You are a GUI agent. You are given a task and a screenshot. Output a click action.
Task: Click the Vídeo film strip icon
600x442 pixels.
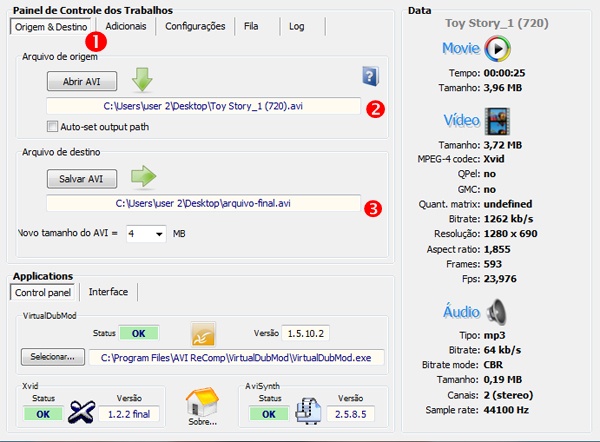pos(498,123)
